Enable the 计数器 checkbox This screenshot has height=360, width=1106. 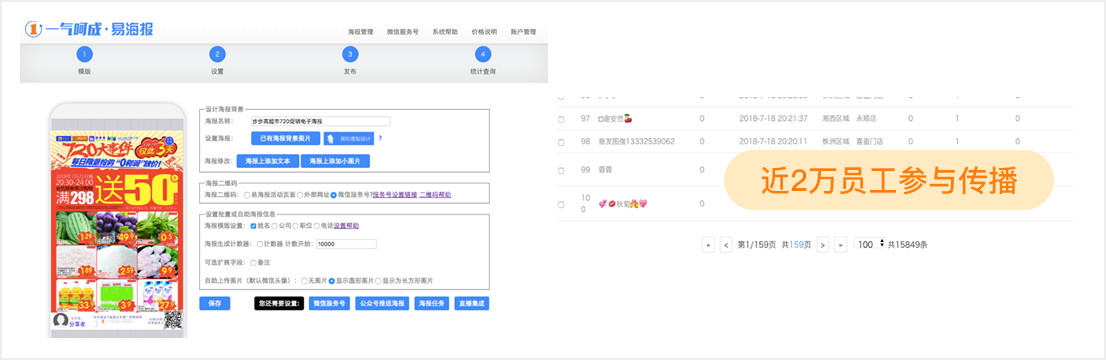(x=260, y=244)
